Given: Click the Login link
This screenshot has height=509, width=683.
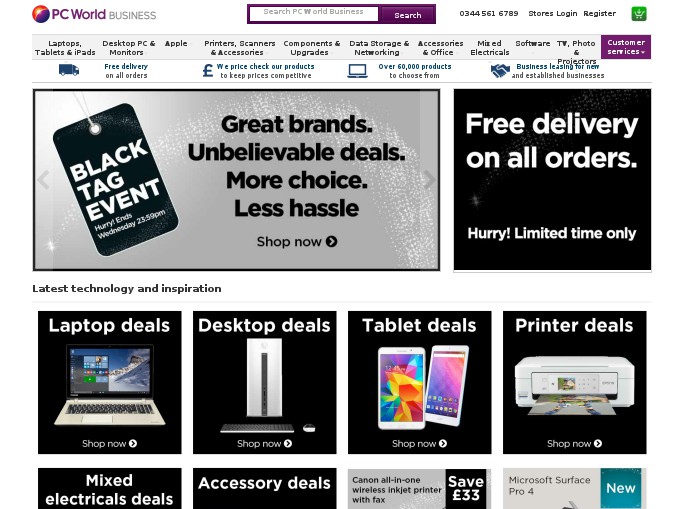Looking at the screenshot, I should [566, 13].
